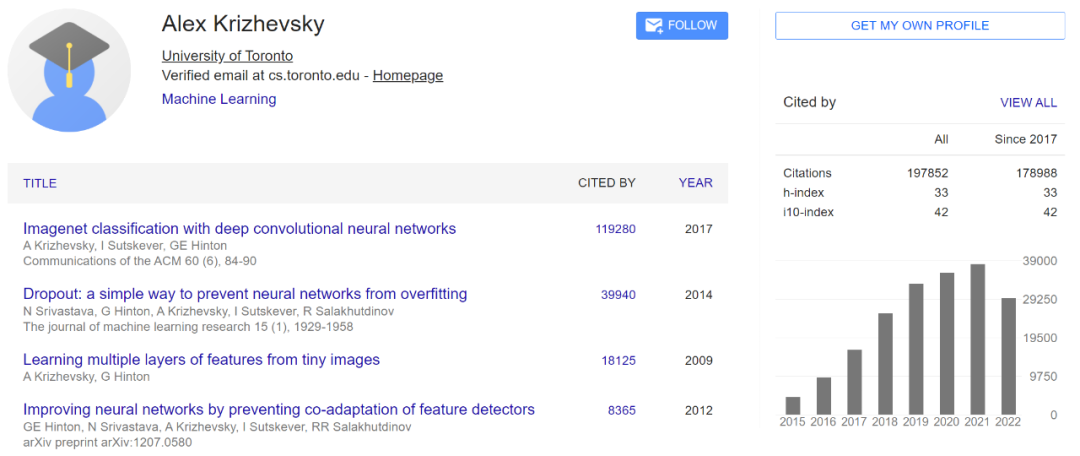Open the Dropout paper title
Viewport: 1080px width, 456px height.
pyautogui.click(x=245, y=294)
